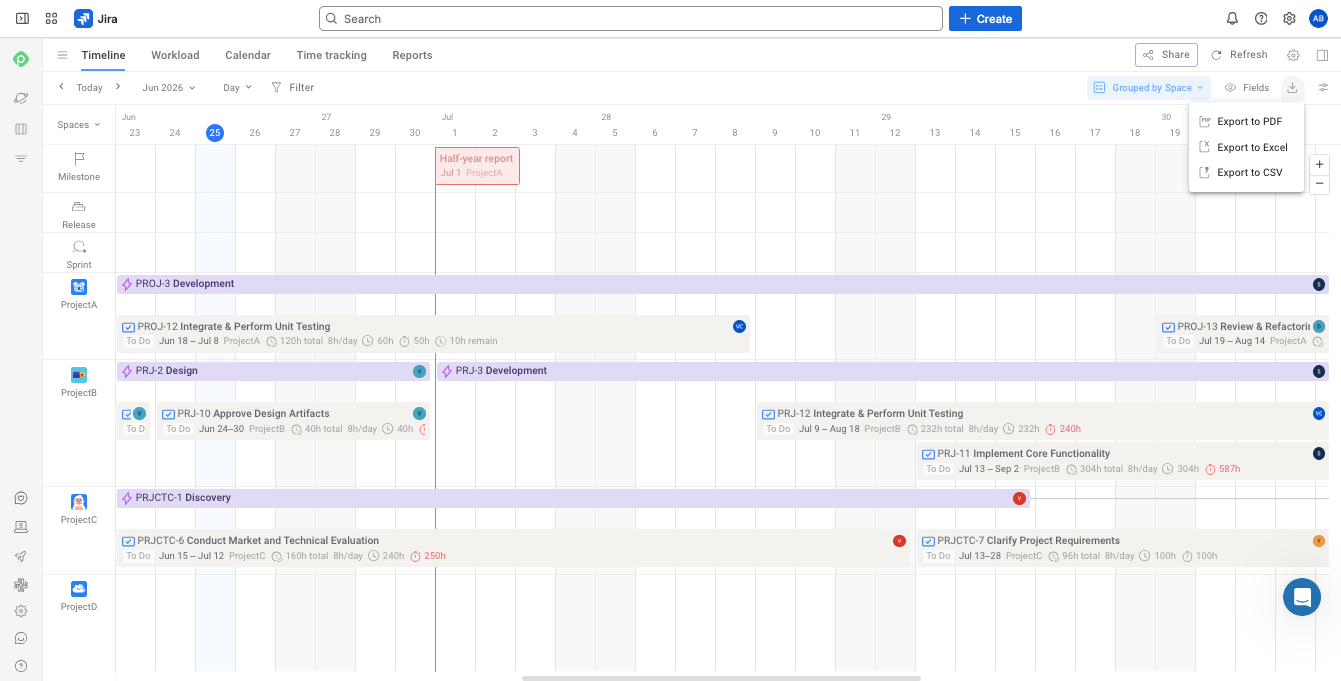Image resolution: width=1341 pixels, height=681 pixels.
Task: Open the Slack icon in left sidebar
Action: [21, 584]
